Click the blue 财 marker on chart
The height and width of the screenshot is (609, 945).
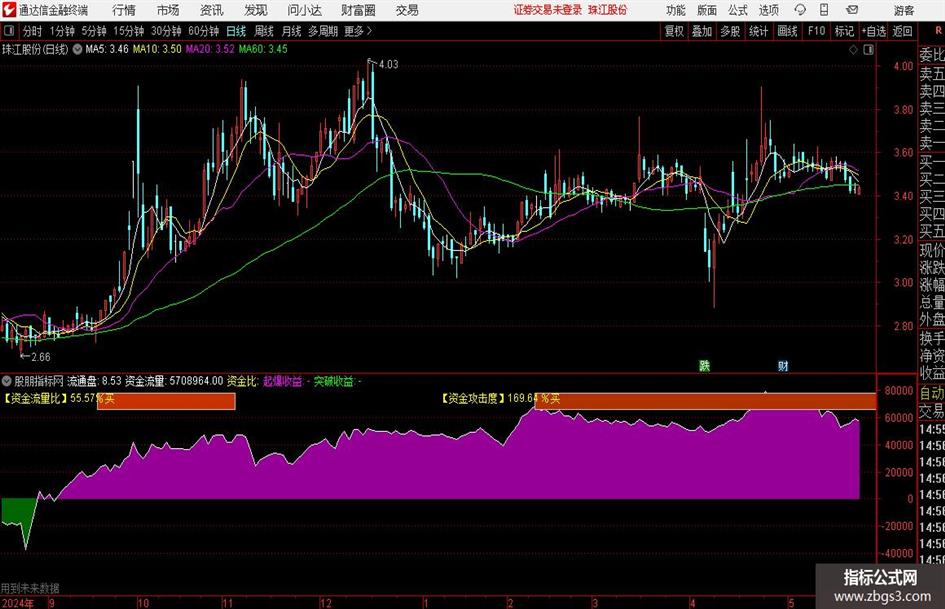tap(783, 365)
